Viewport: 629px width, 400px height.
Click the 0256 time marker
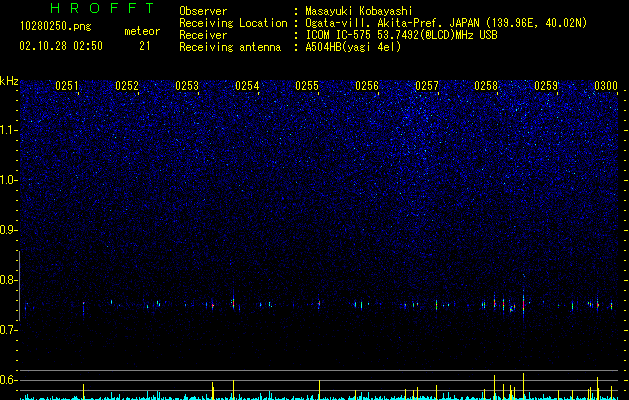pos(367,86)
